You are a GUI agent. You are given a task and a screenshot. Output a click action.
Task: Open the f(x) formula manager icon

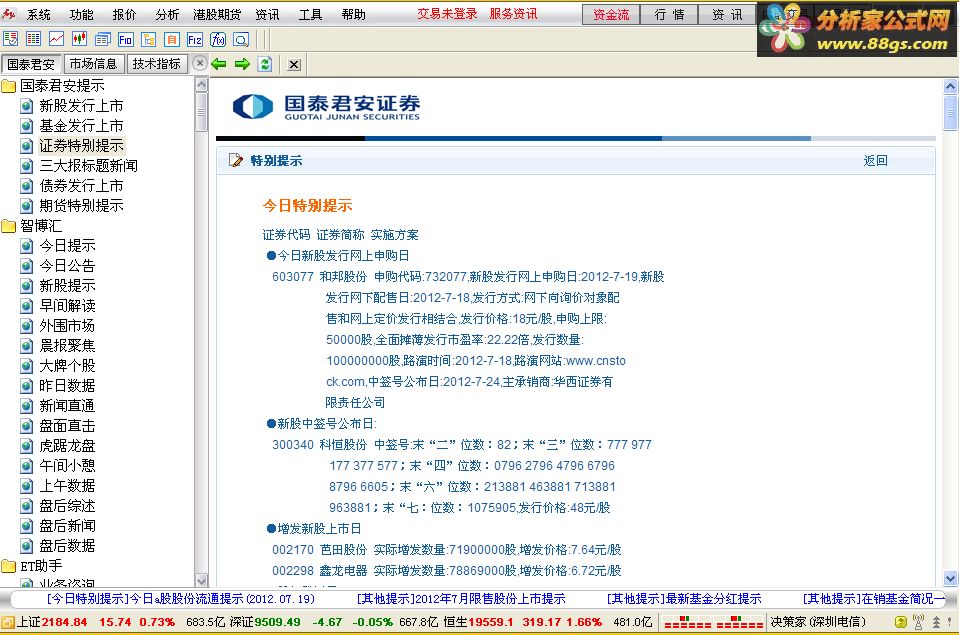pos(218,39)
